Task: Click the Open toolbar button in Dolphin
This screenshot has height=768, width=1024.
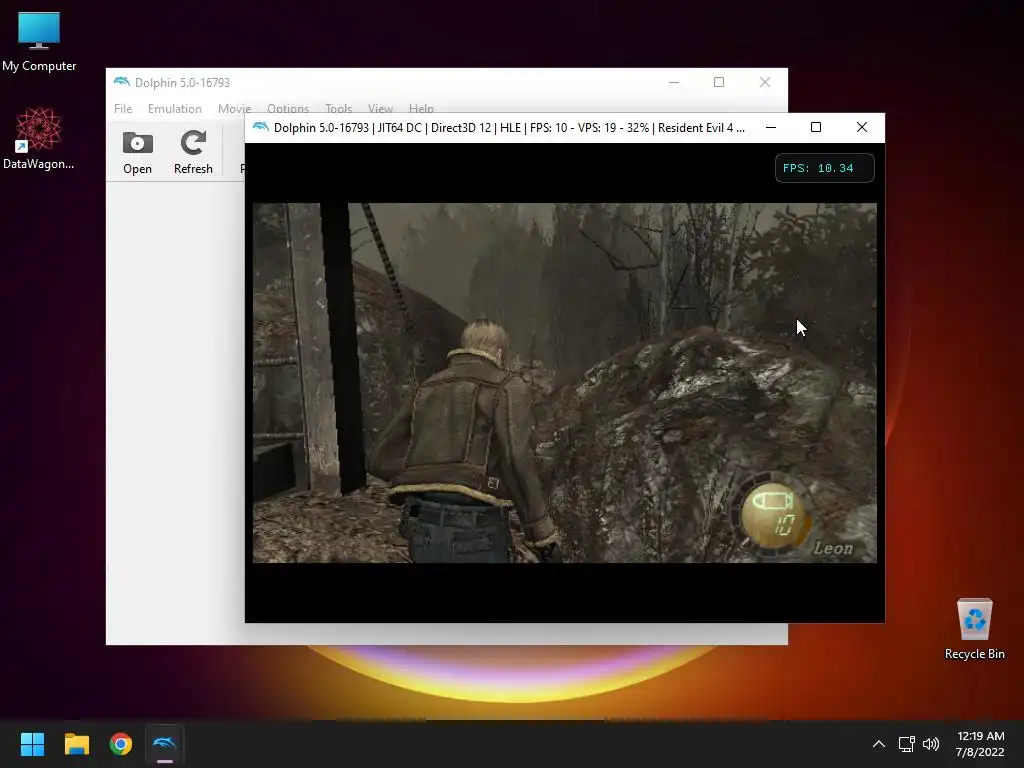Action: click(137, 153)
